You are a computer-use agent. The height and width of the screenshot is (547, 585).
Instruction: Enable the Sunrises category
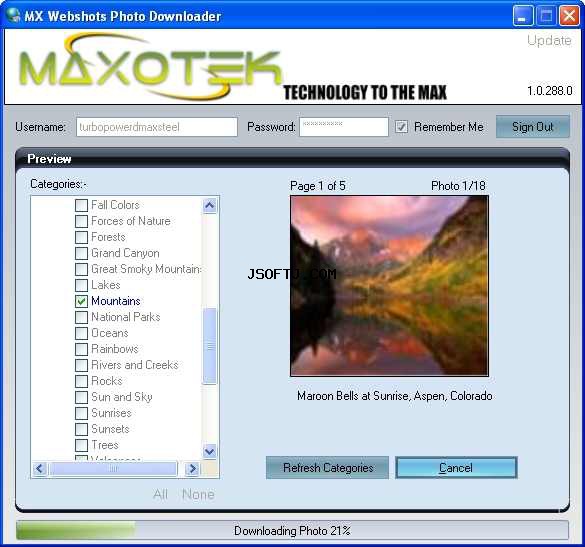coord(81,413)
